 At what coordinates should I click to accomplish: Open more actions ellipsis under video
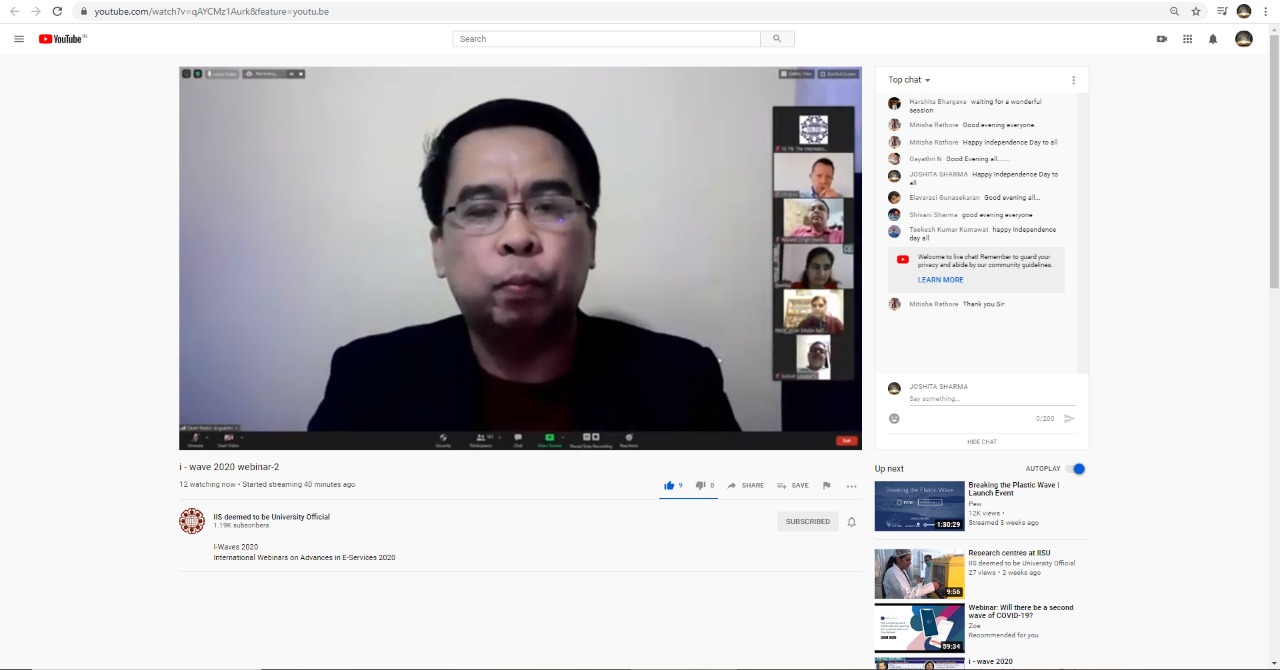click(851, 486)
